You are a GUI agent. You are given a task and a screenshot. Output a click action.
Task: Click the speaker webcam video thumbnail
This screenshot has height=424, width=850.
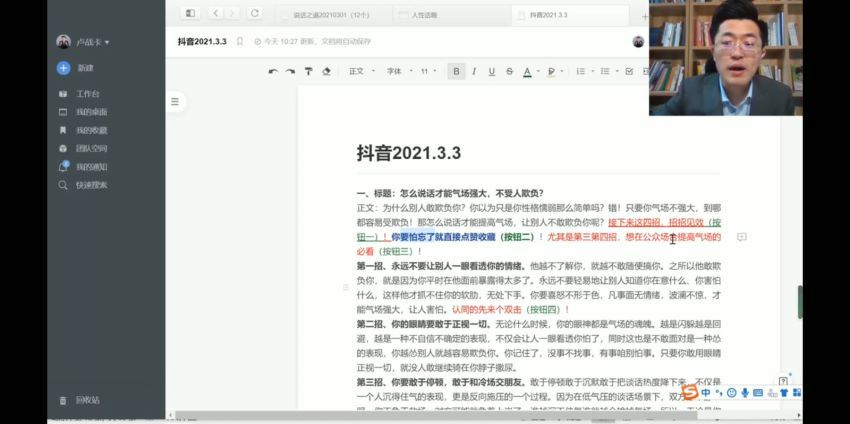[x=725, y=57]
